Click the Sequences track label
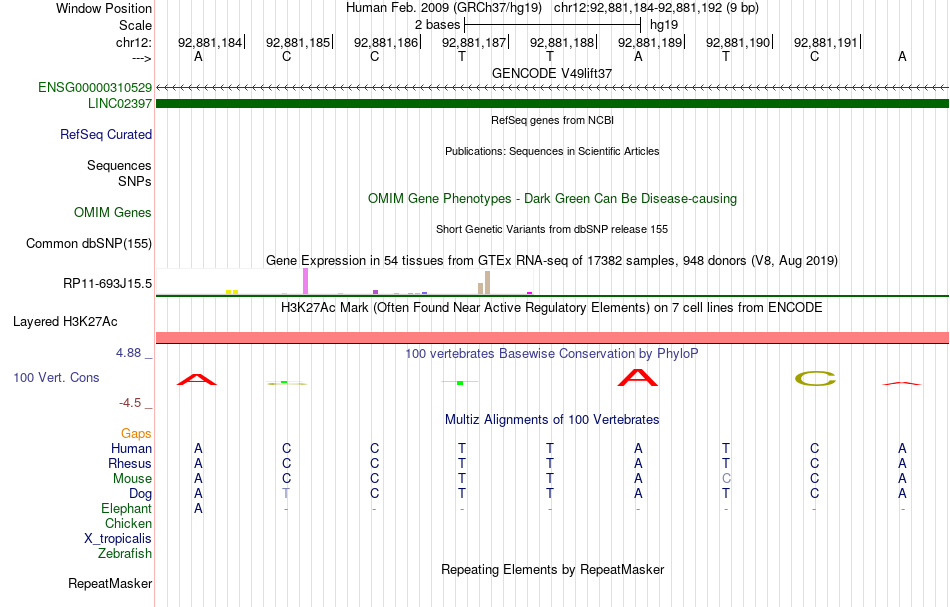This screenshot has height=607, width=950. tap(119, 165)
